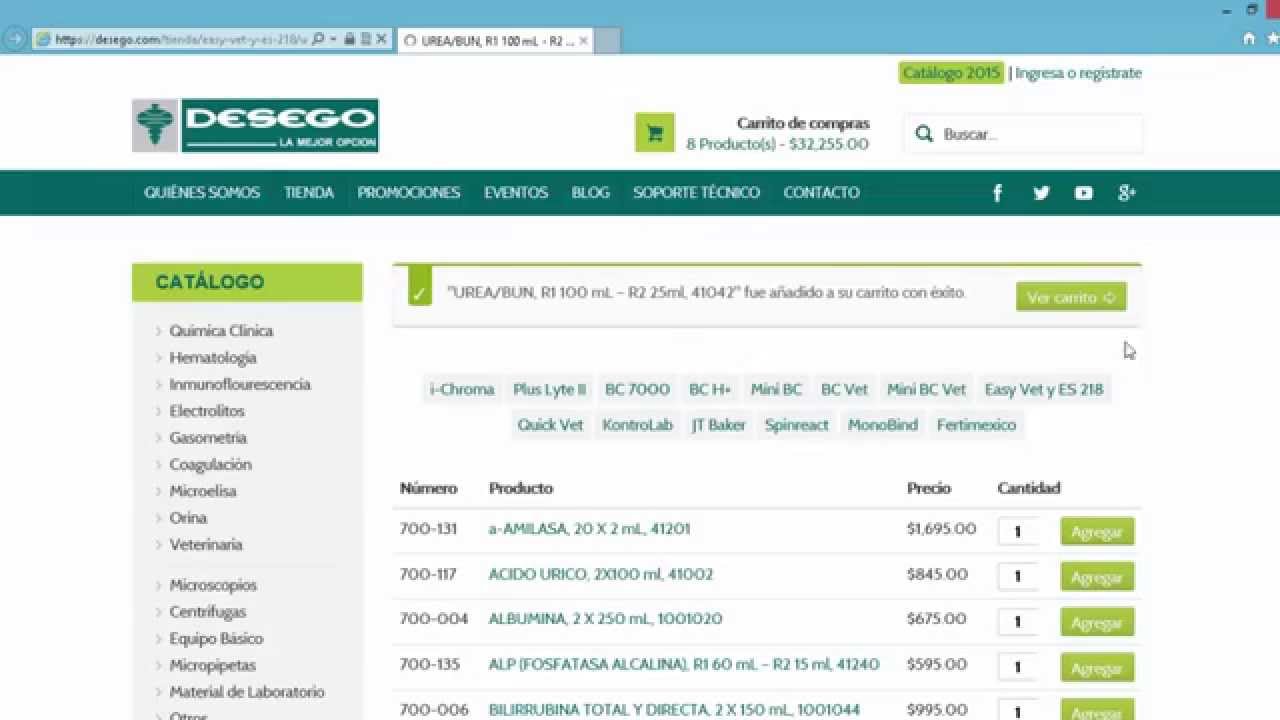Close the UREA/BUN browser tab

click(x=584, y=41)
